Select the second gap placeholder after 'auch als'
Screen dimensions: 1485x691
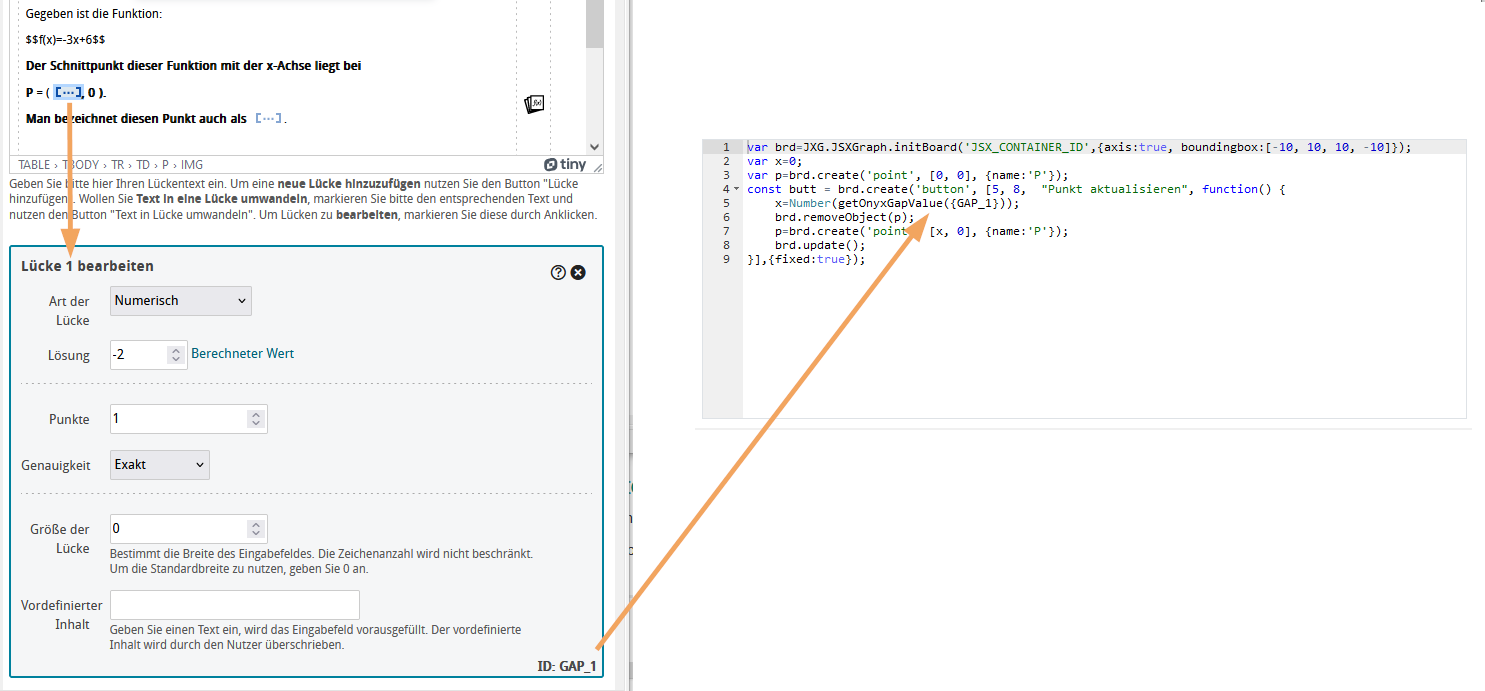(x=268, y=119)
